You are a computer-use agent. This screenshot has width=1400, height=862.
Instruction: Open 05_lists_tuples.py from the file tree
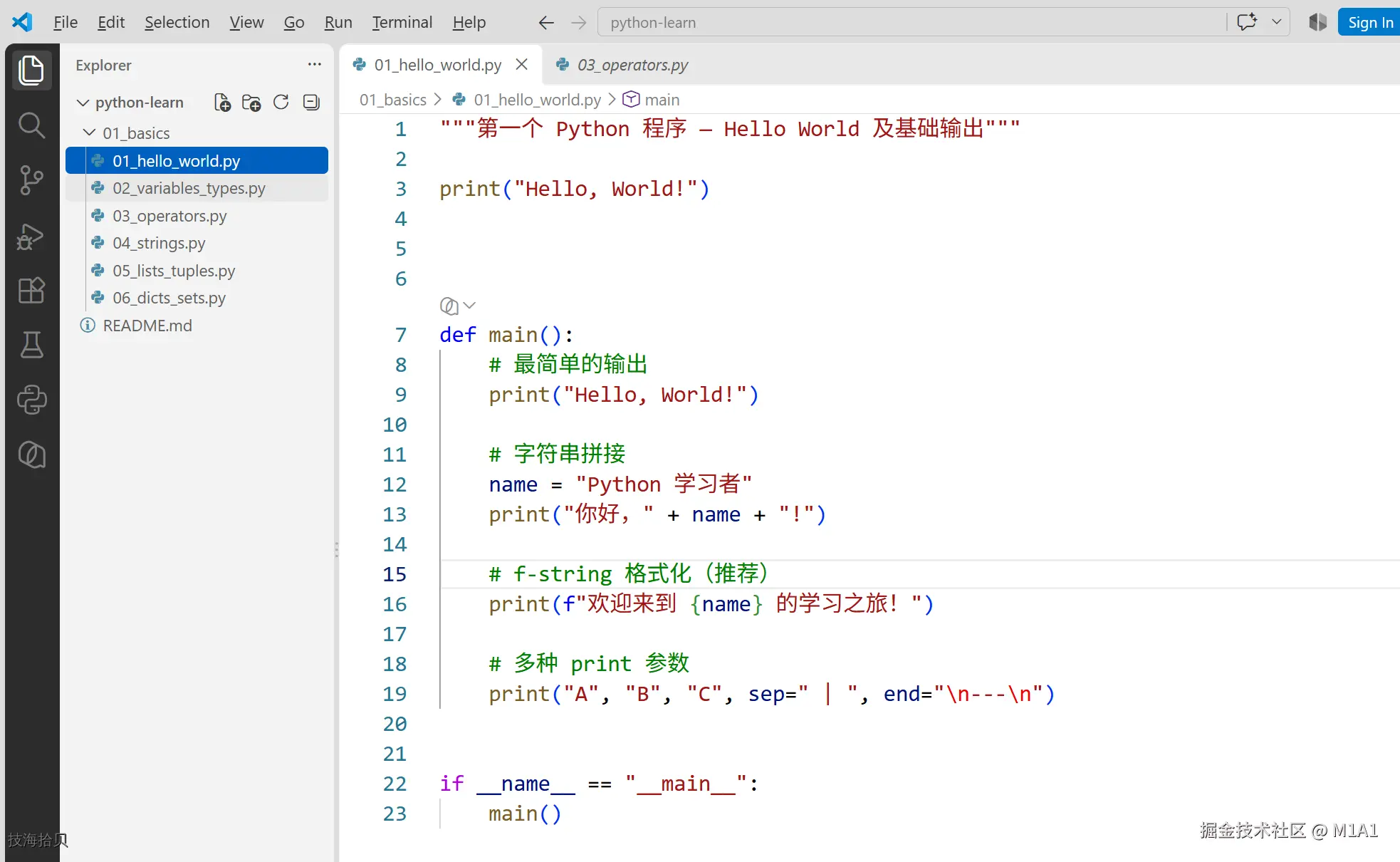click(x=197, y=271)
